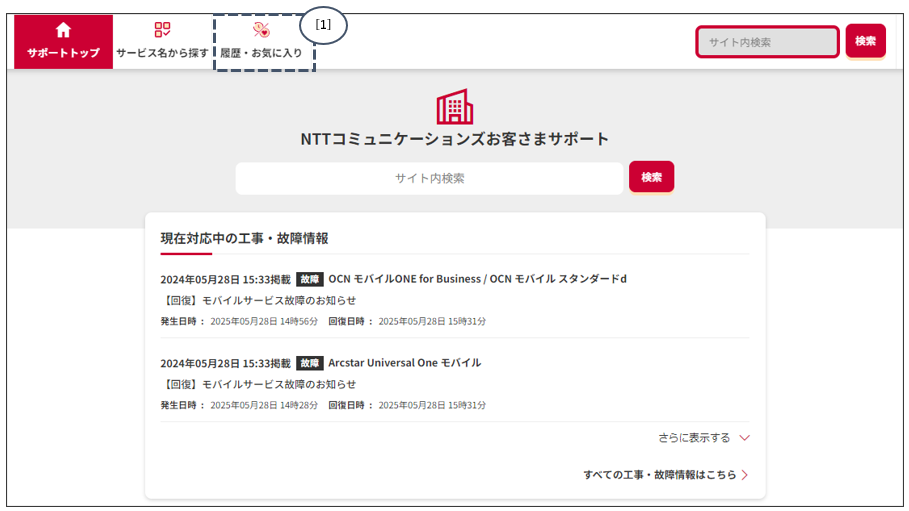Focus the サイト内検索 field in the top header
This screenshot has height=511, width=909.
(x=767, y=42)
